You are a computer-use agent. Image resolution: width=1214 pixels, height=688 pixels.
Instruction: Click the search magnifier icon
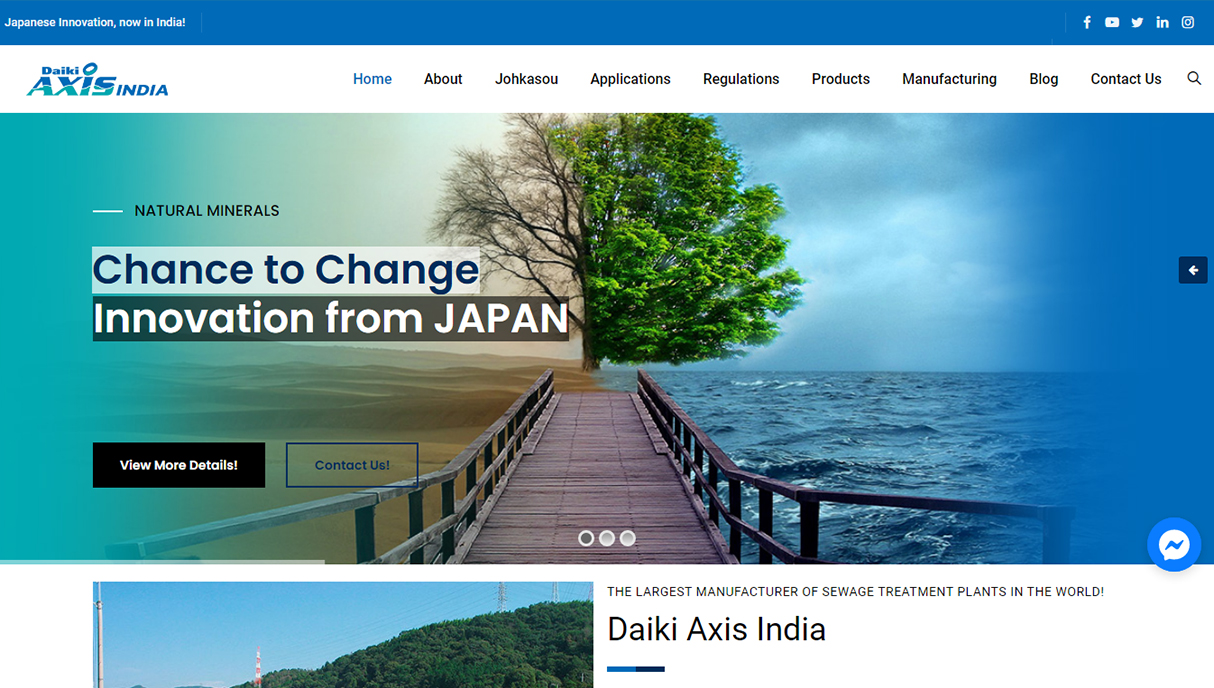(1194, 78)
